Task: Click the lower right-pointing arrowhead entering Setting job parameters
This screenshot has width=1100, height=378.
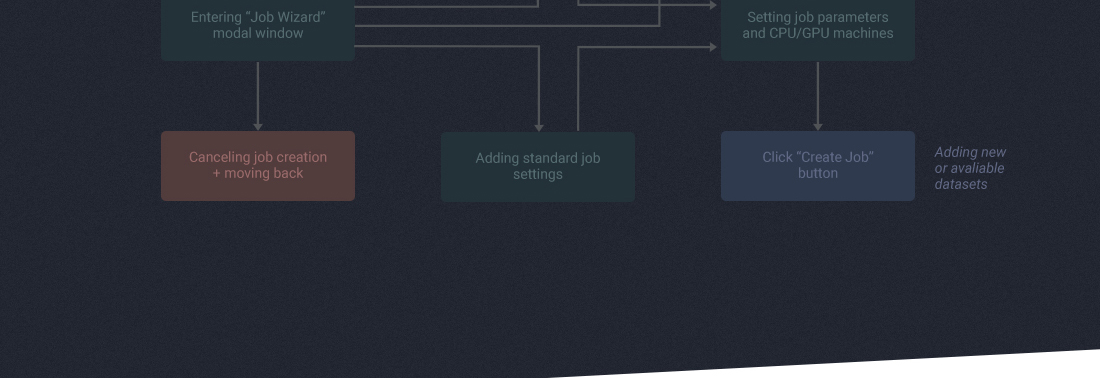Action: tap(713, 47)
